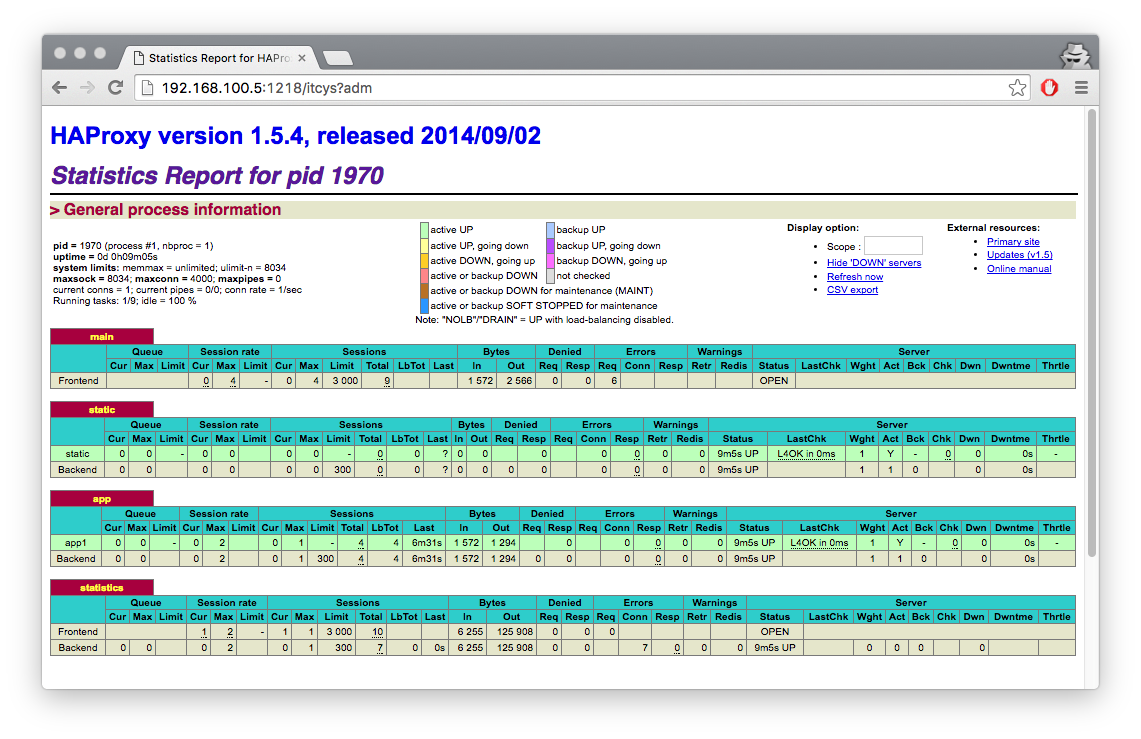Close the Statistics Report for HAProxy tab
Image resolution: width=1141 pixels, height=739 pixels.
[x=302, y=58]
